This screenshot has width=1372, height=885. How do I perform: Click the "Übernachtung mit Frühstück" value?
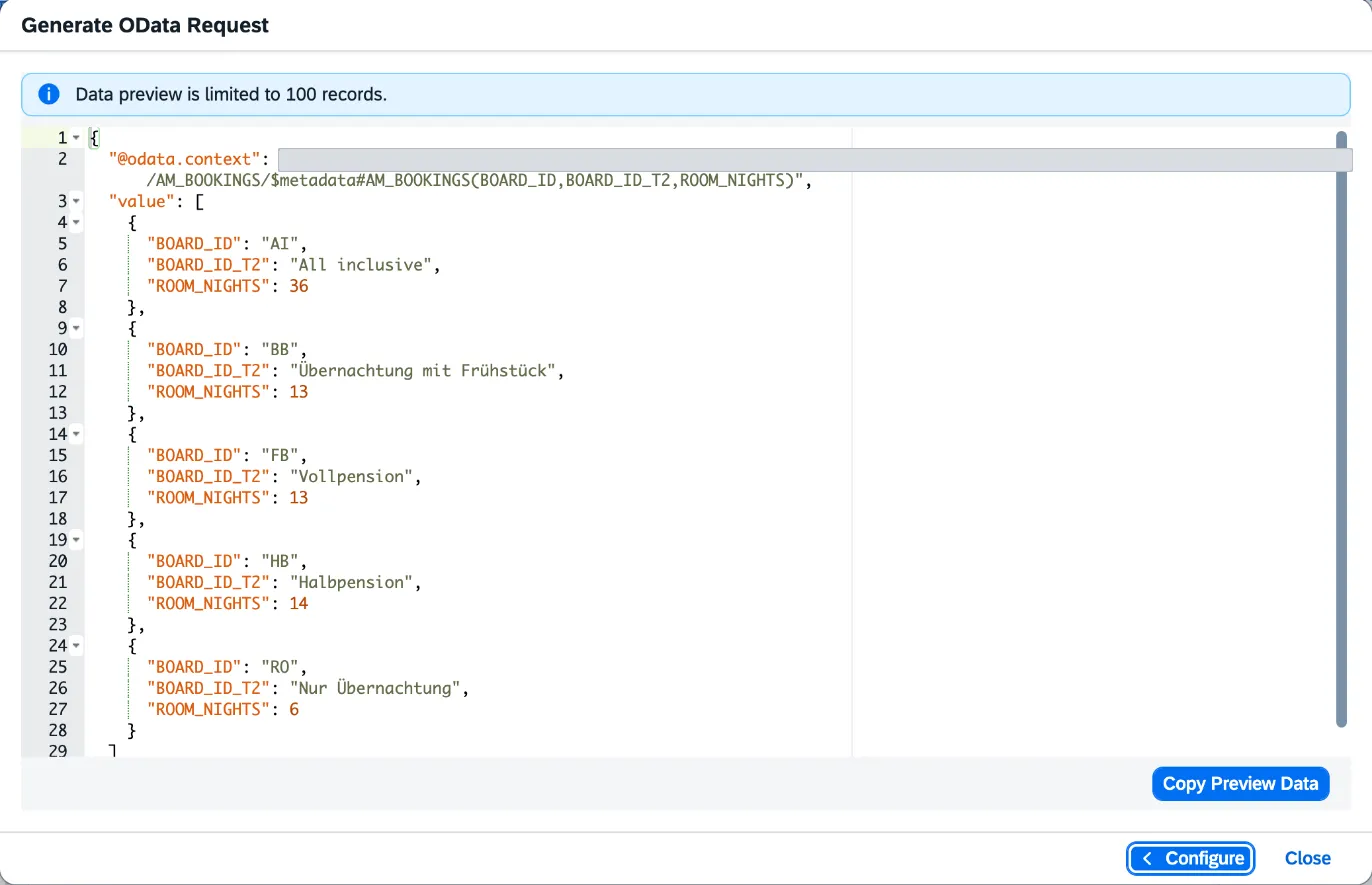423,371
